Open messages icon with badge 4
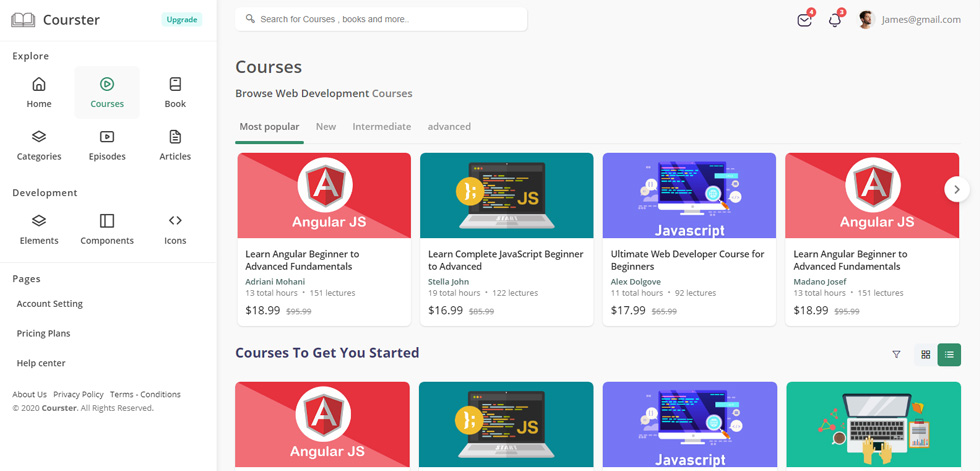 pyautogui.click(x=804, y=20)
